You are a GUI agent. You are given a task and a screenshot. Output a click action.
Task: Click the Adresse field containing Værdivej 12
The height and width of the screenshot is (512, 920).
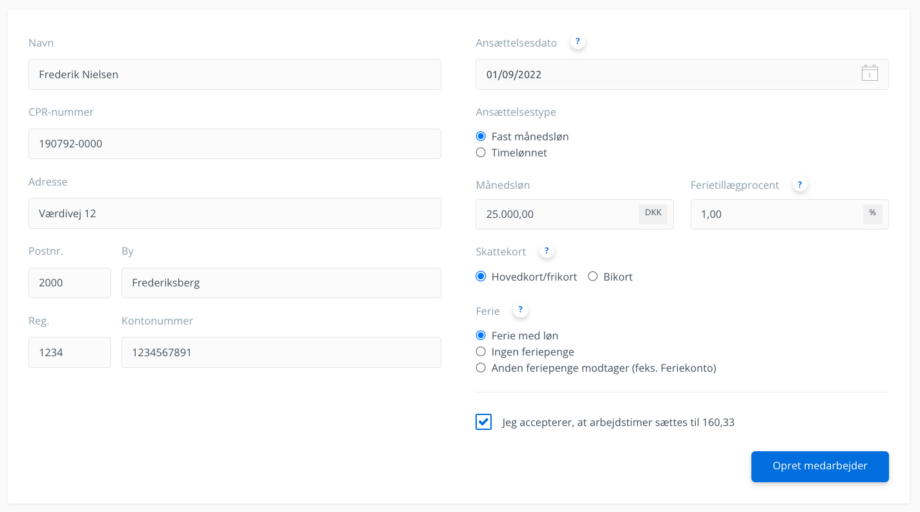[235, 213]
